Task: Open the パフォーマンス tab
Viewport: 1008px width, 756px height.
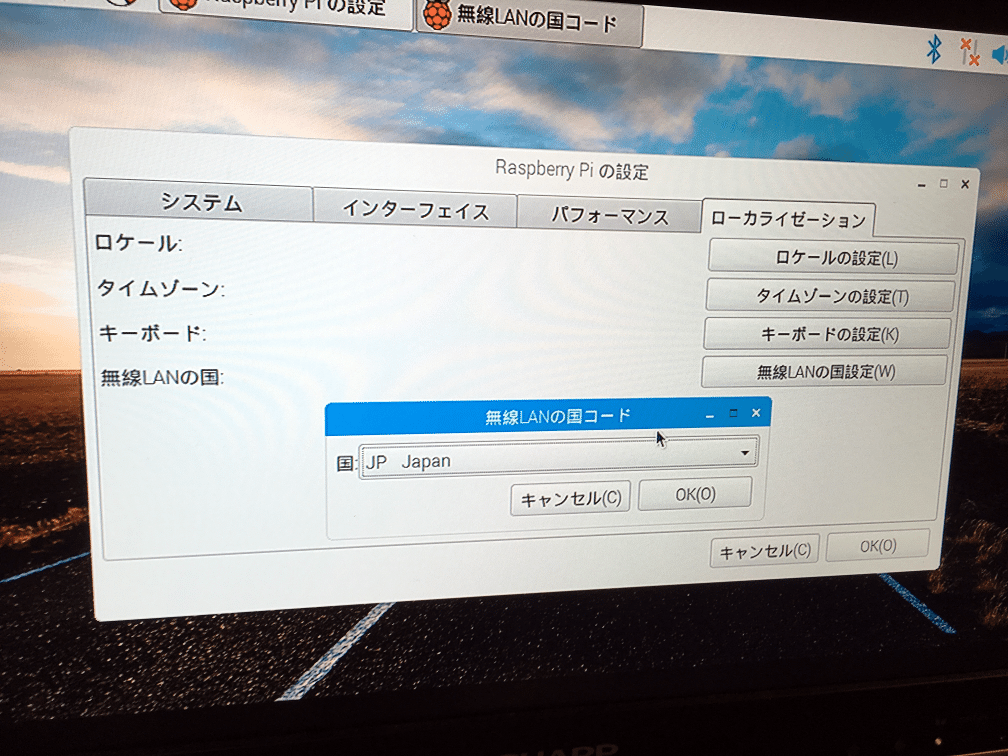Action: (609, 215)
